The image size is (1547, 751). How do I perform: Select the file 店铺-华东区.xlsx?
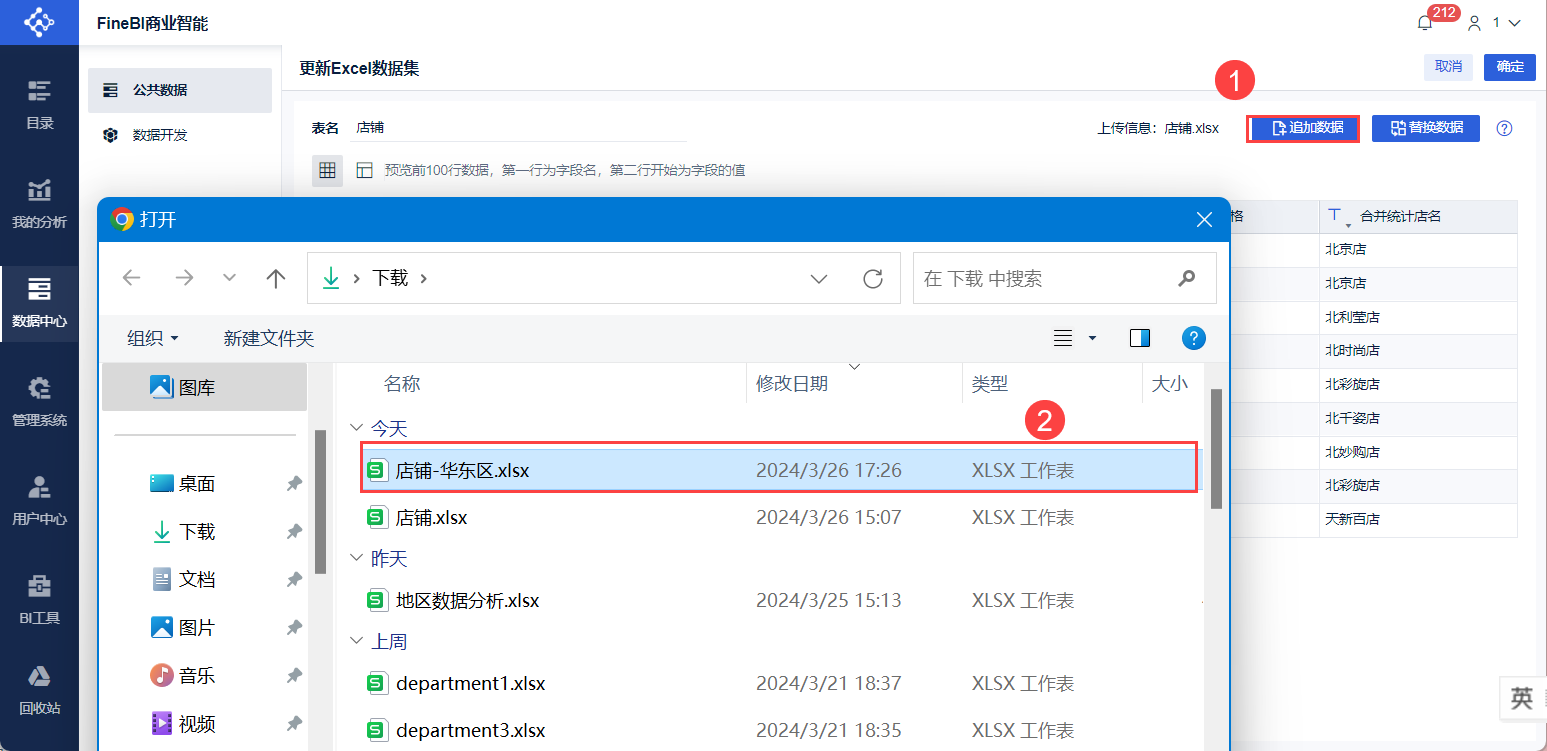[779, 470]
